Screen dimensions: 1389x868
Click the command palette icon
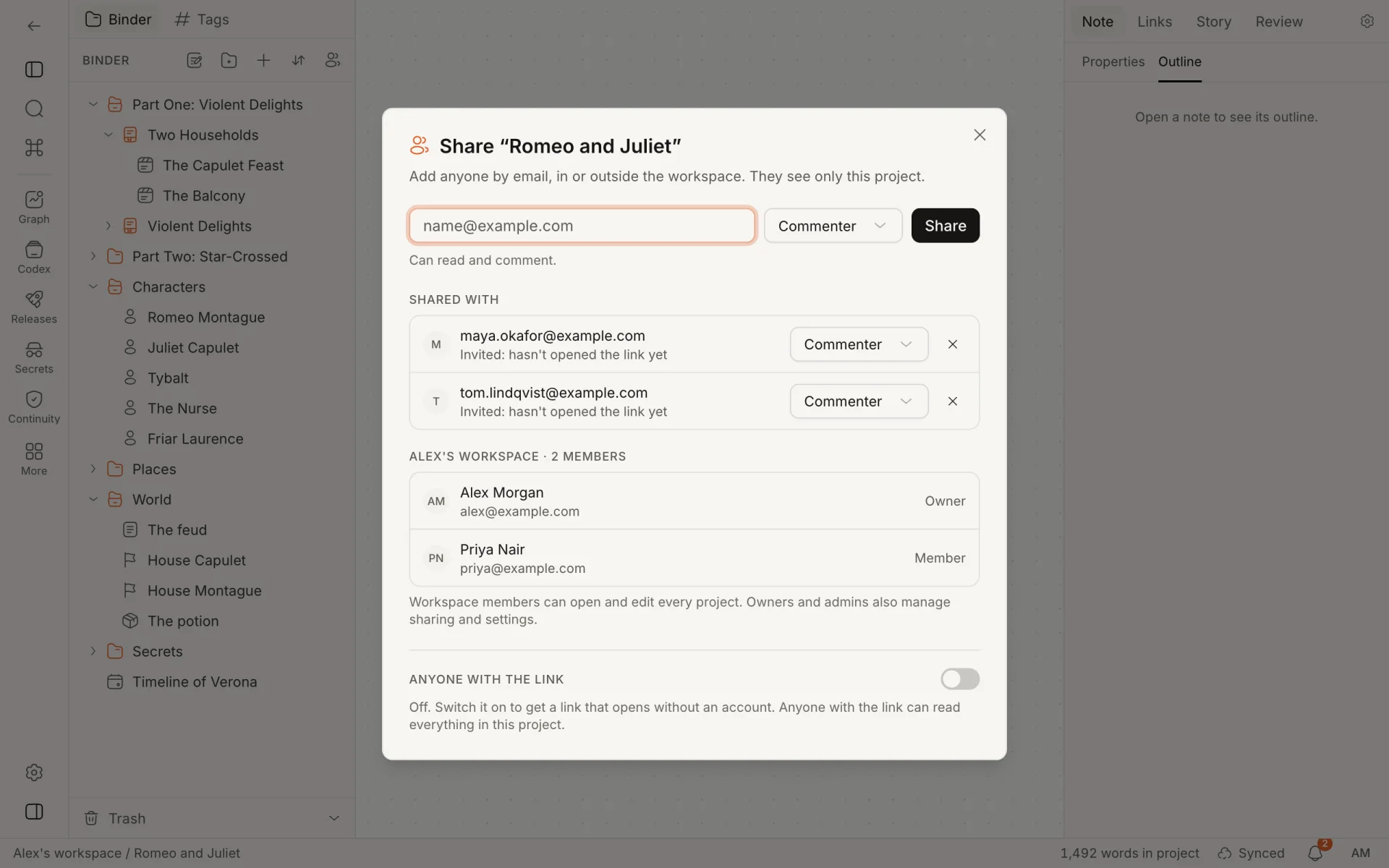pyautogui.click(x=34, y=148)
